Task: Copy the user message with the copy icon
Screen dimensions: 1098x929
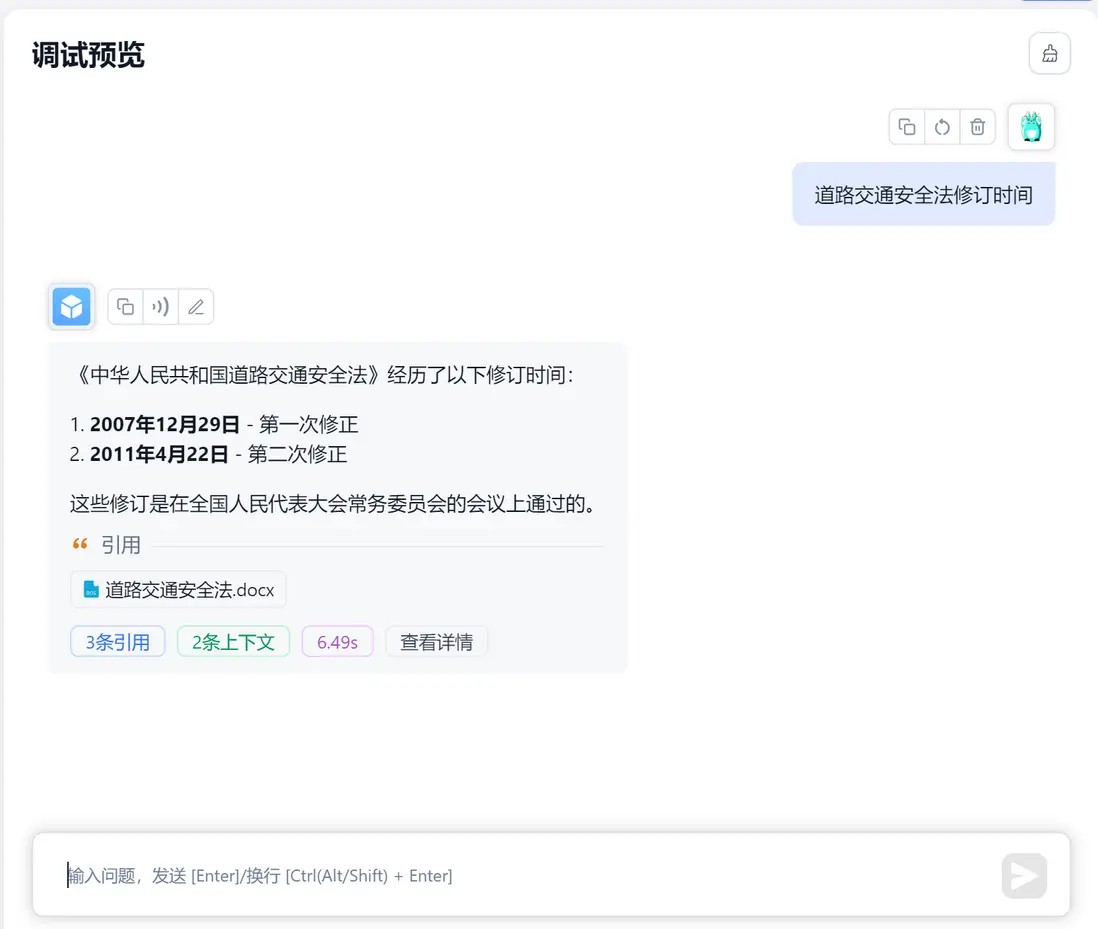Action: coord(907,127)
